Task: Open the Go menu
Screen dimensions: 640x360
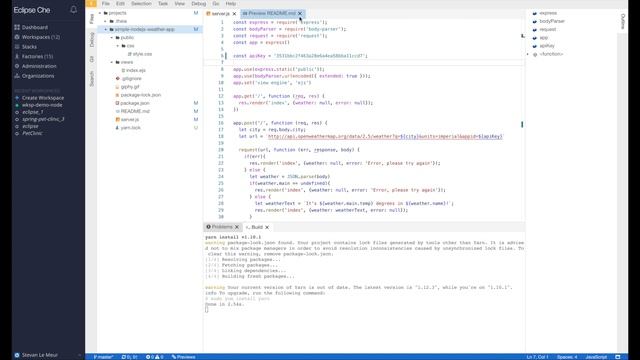Action: (x=216, y=4)
